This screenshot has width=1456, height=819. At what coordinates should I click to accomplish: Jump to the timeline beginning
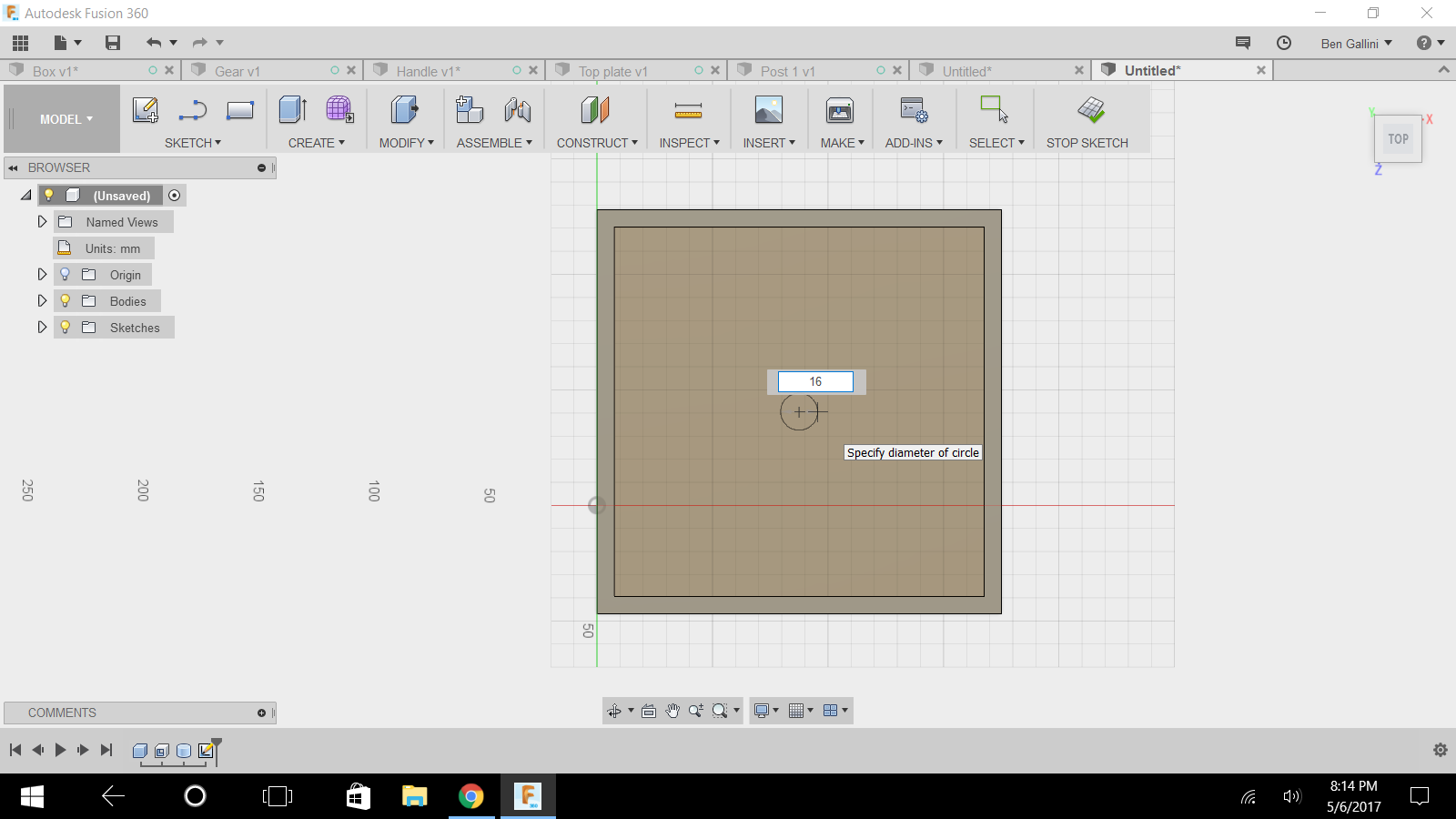[15, 750]
